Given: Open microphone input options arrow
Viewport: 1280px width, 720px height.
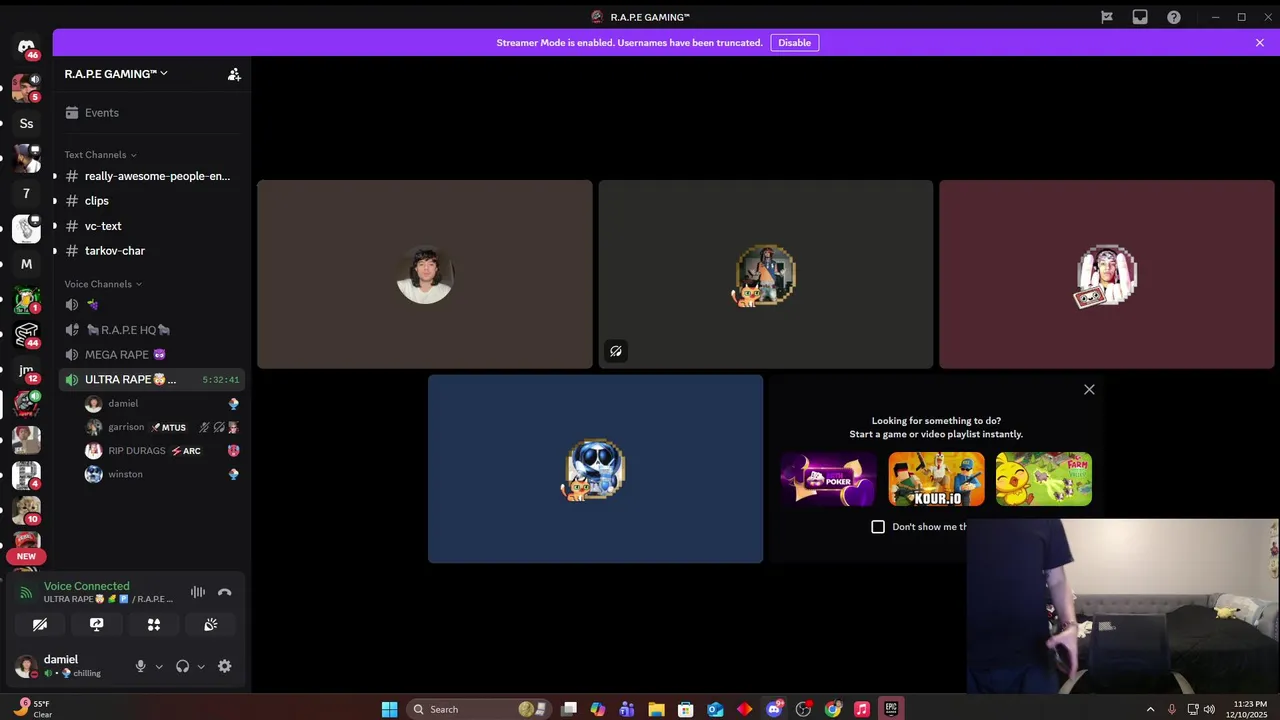Looking at the screenshot, I should tap(159, 666).
